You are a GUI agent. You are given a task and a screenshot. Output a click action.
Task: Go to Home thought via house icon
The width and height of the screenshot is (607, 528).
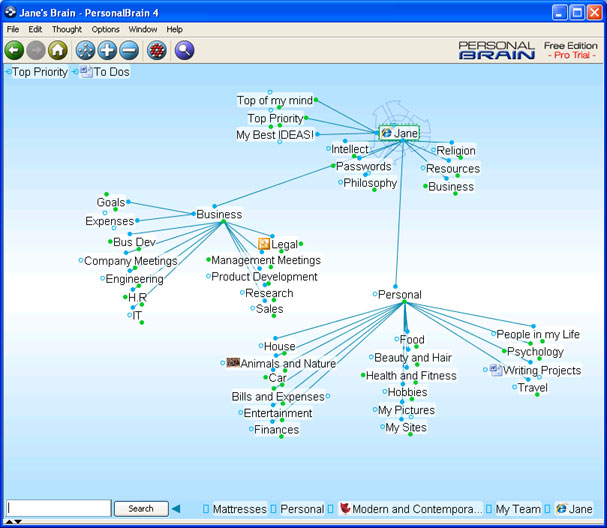pyautogui.click(x=58, y=50)
